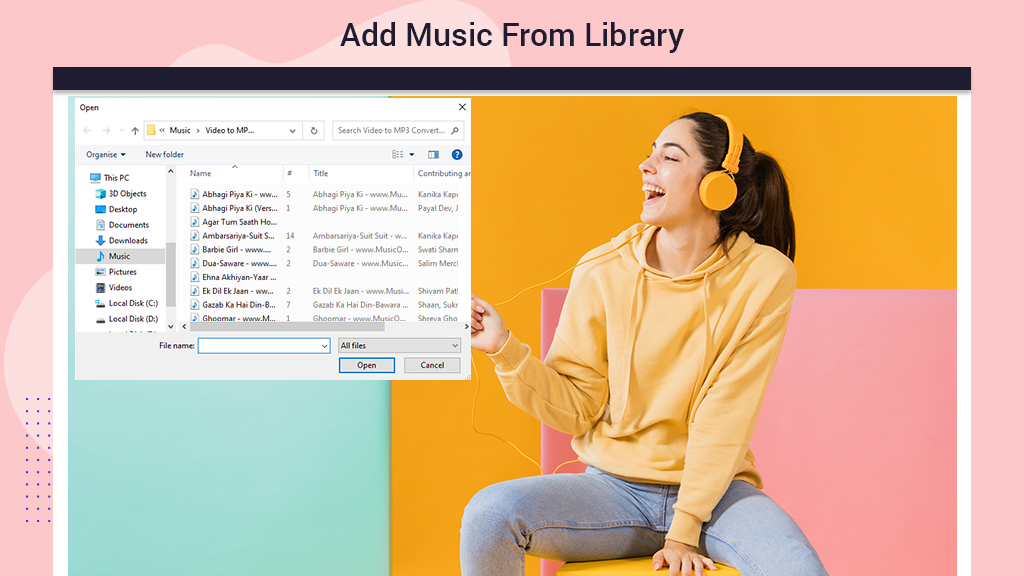Open the Help question mark
This screenshot has width=1024, height=576.
point(457,155)
